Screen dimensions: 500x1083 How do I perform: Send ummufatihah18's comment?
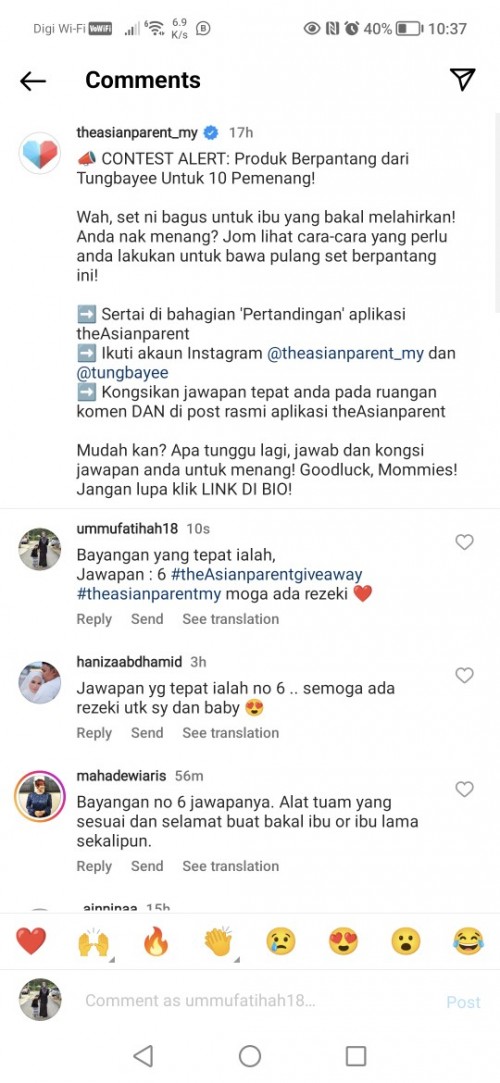coord(147,619)
